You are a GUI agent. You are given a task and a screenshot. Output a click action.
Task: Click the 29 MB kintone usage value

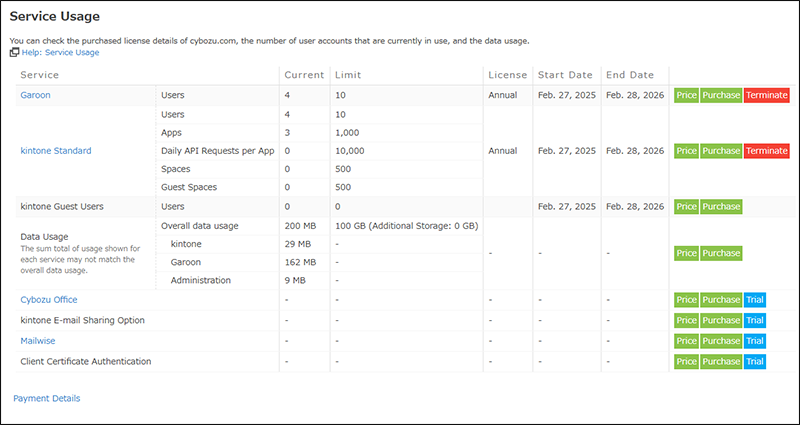pos(298,244)
